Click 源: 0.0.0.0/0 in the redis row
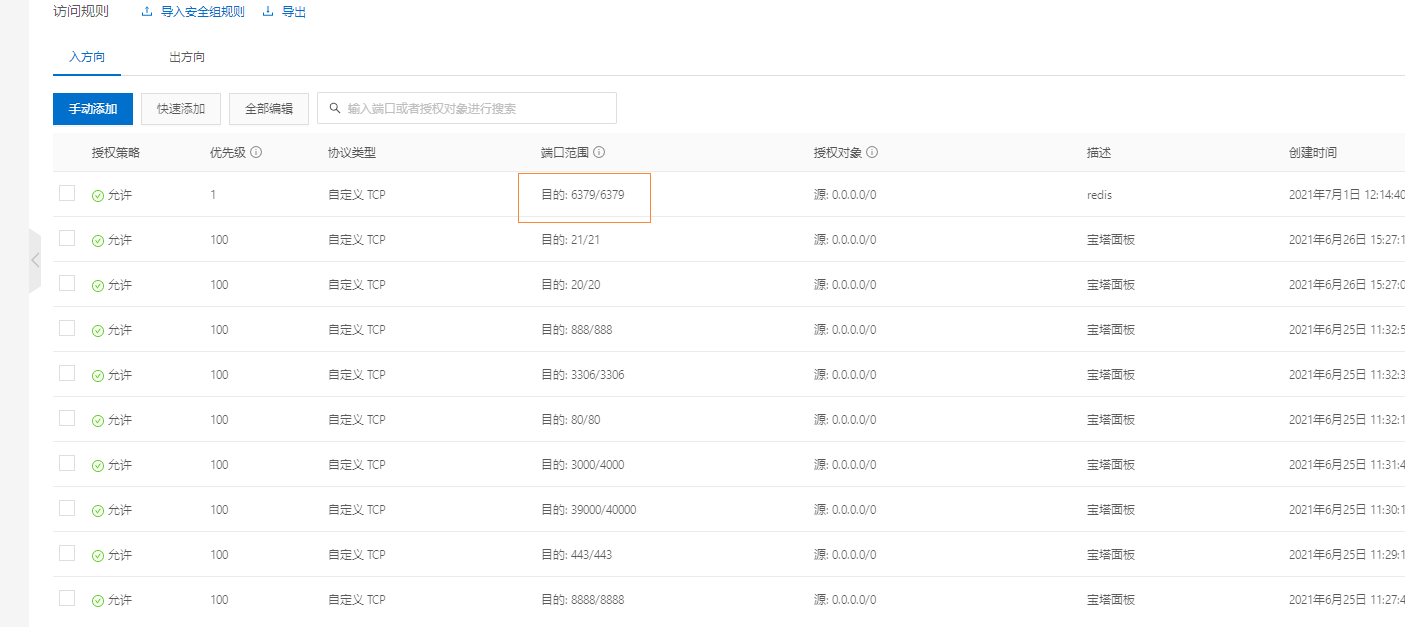 tap(845, 195)
